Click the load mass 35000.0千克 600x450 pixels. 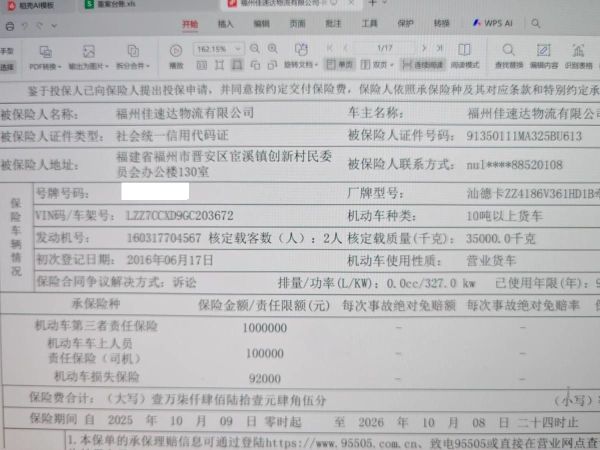pyautogui.click(x=501, y=239)
